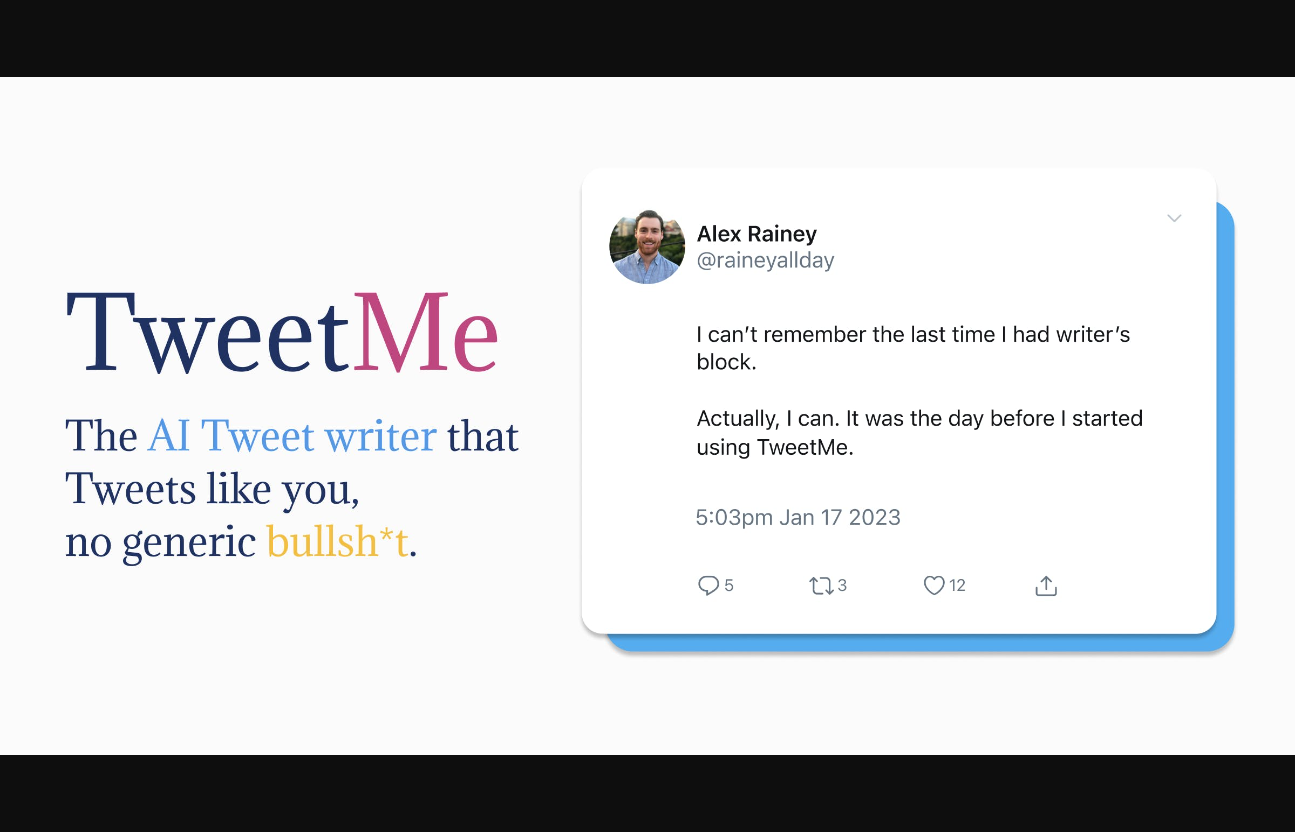
Task: Click the like count number 12
Action: pos(958,586)
